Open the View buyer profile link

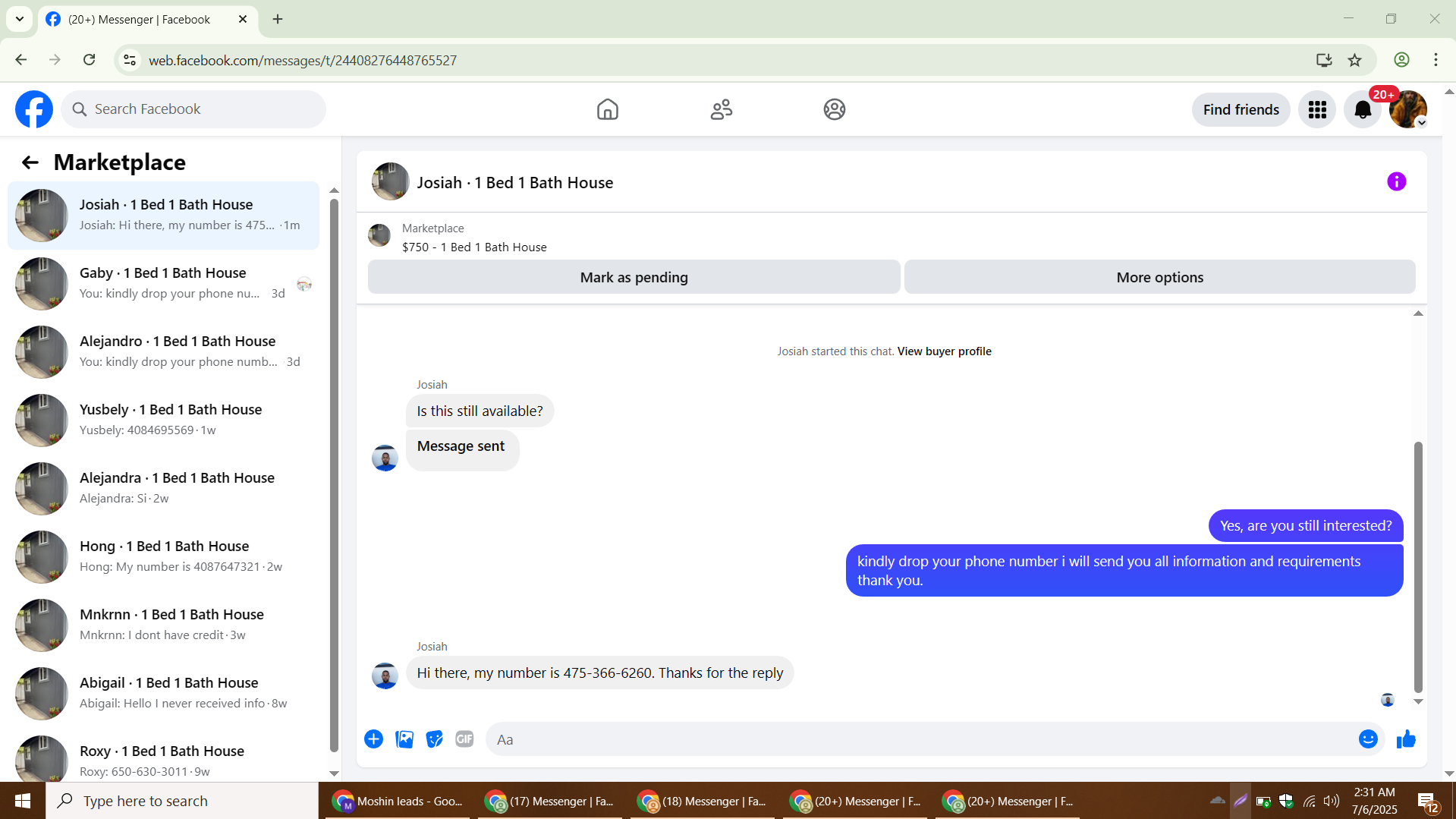tap(944, 351)
